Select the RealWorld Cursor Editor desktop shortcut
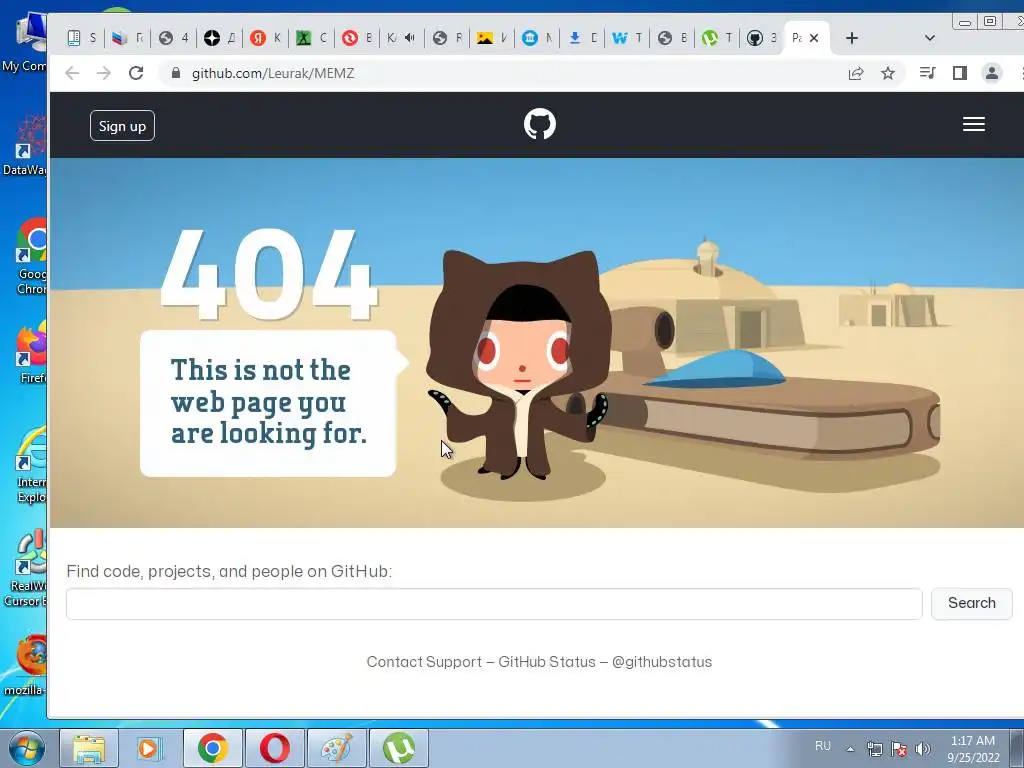1024x768 pixels. click(26, 569)
